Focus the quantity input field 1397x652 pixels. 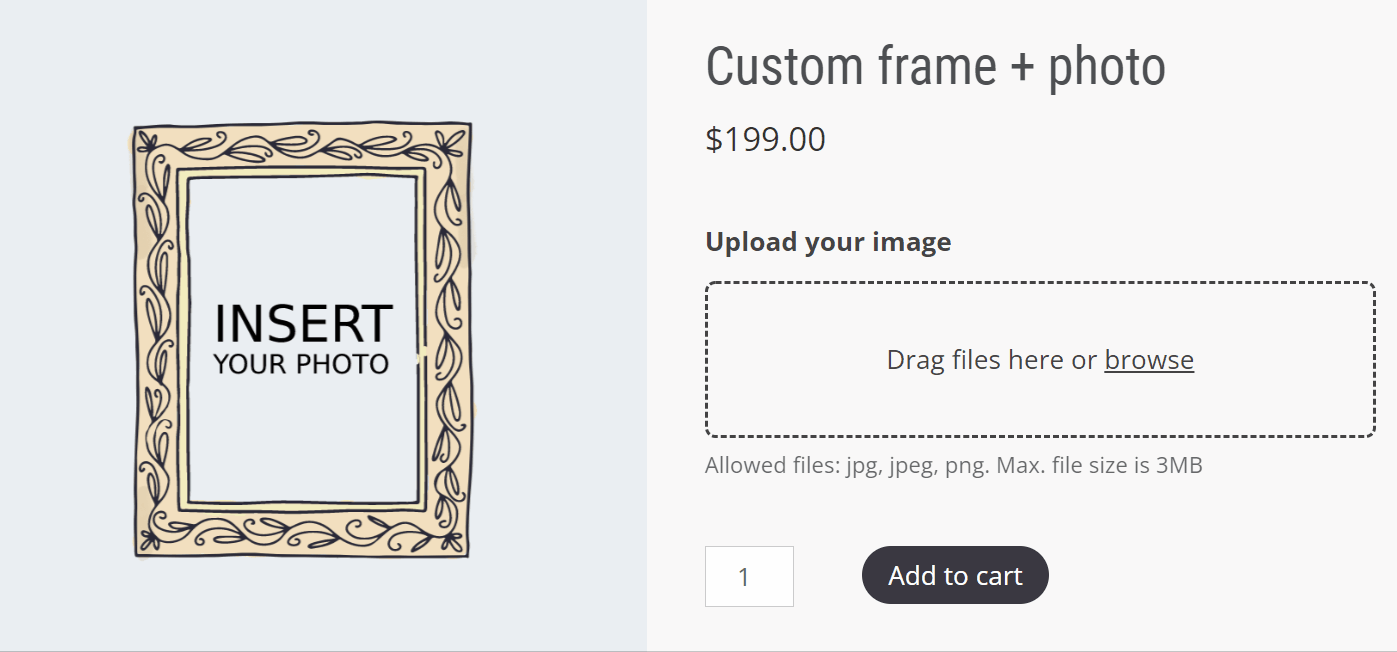click(749, 576)
